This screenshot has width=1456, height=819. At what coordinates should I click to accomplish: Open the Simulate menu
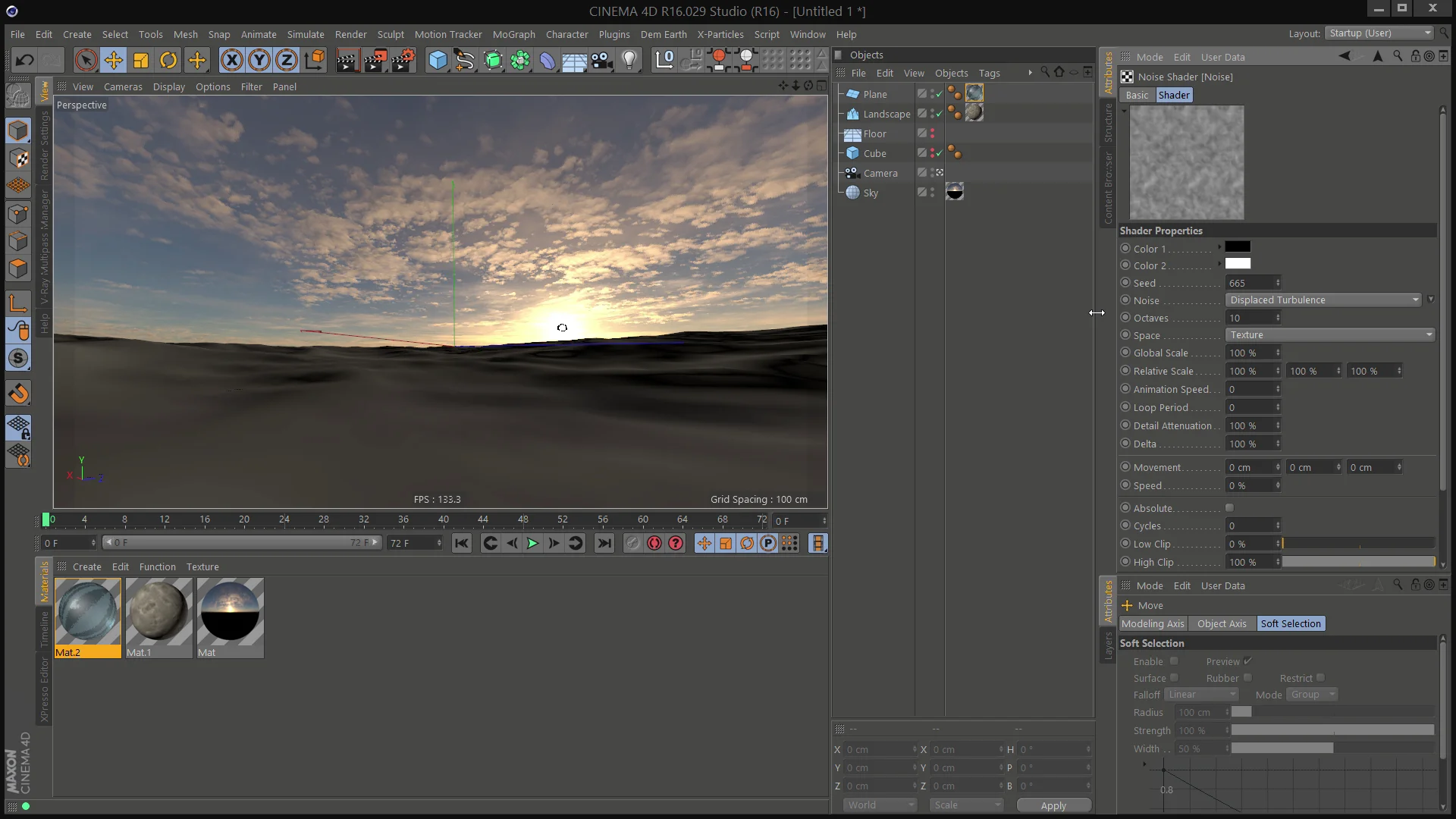305,34
